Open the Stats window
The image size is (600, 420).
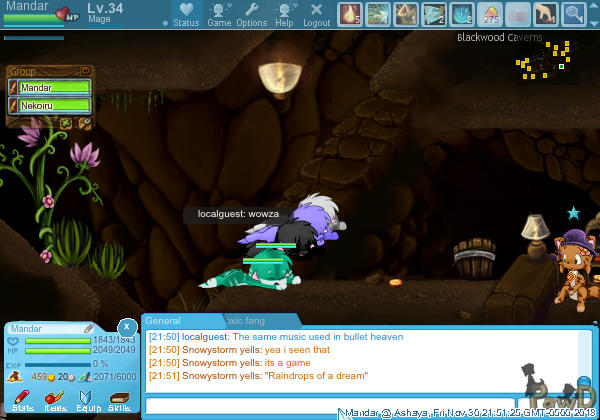pyautogui.click(x=23, y=402)
